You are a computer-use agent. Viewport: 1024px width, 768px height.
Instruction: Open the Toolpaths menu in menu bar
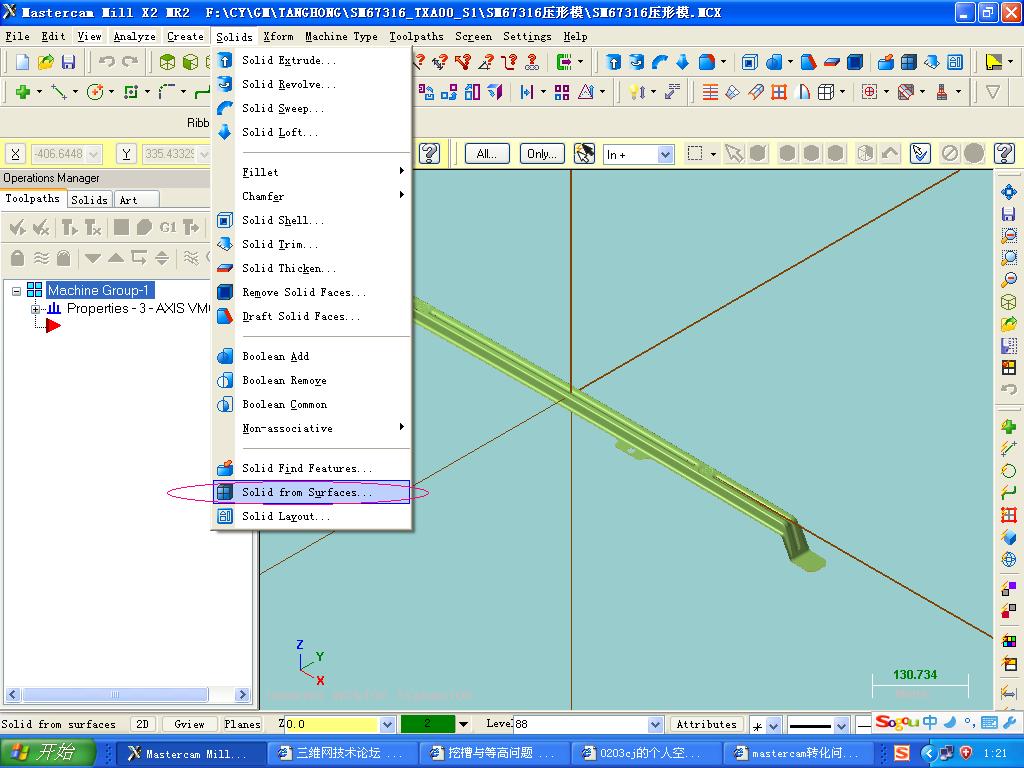tap(416, 37)
